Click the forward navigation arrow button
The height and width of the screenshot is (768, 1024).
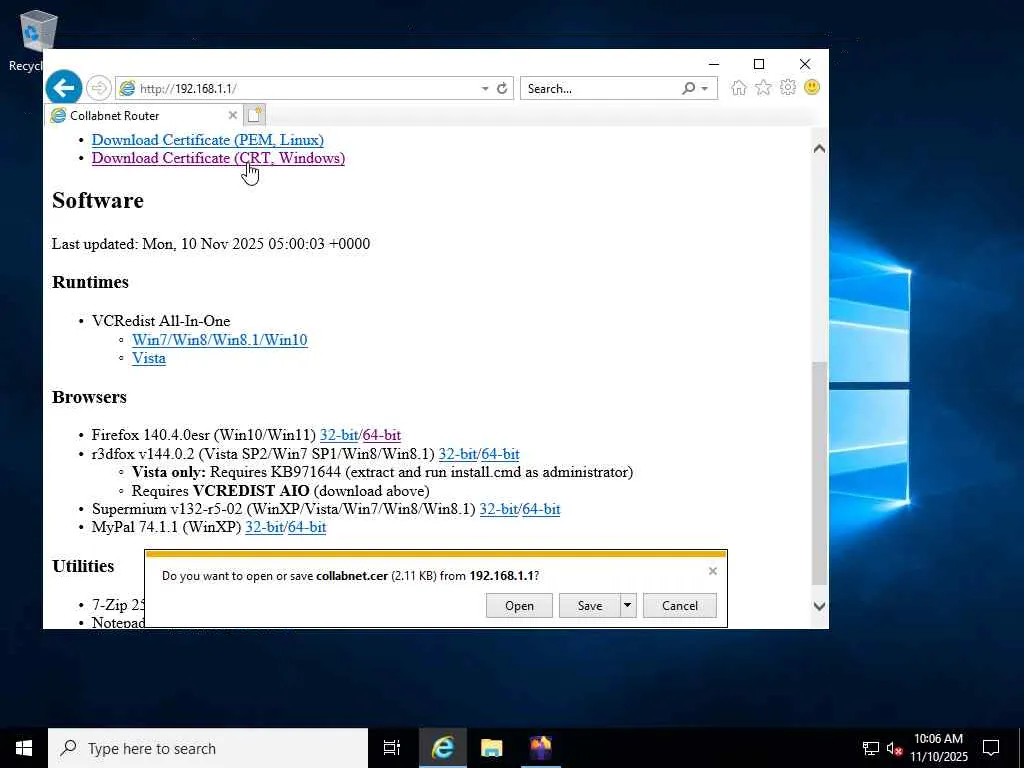click(99, 88)
